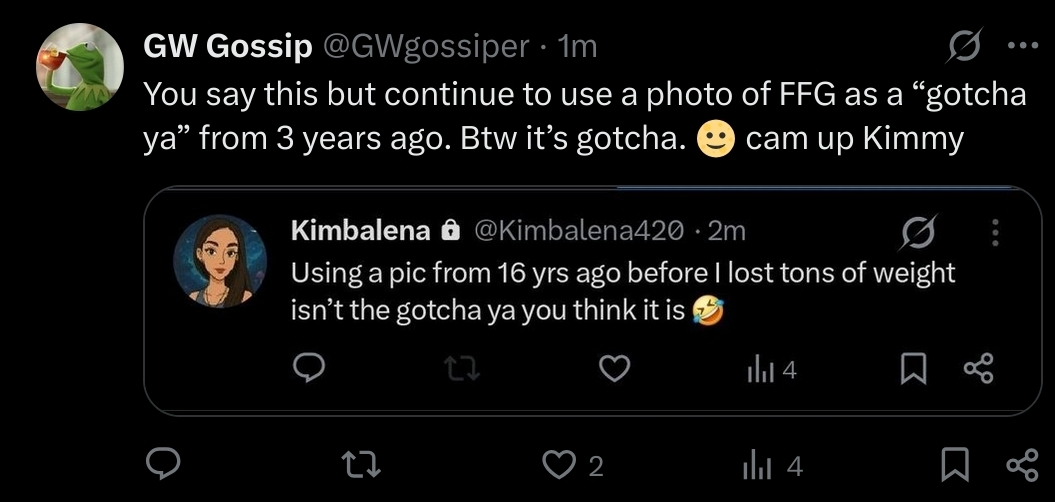Like Kimbalena's quoted tweet

point(612,371)
